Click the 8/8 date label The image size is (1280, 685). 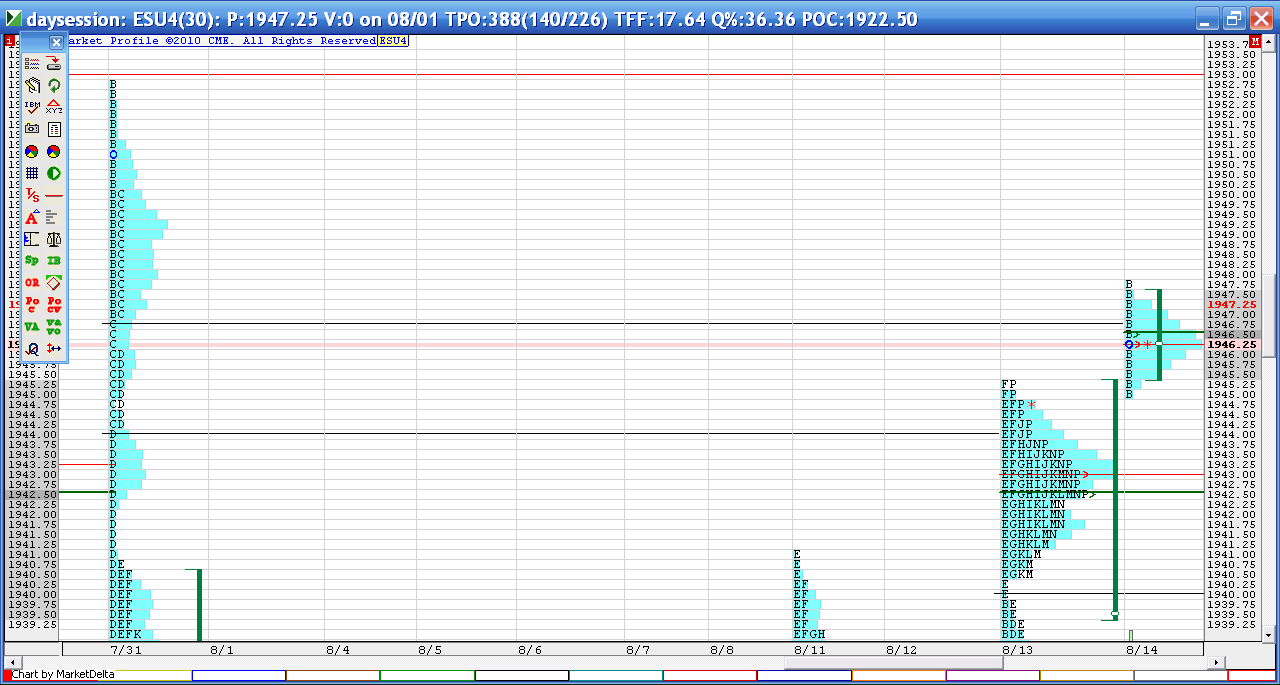pos(722,649)
